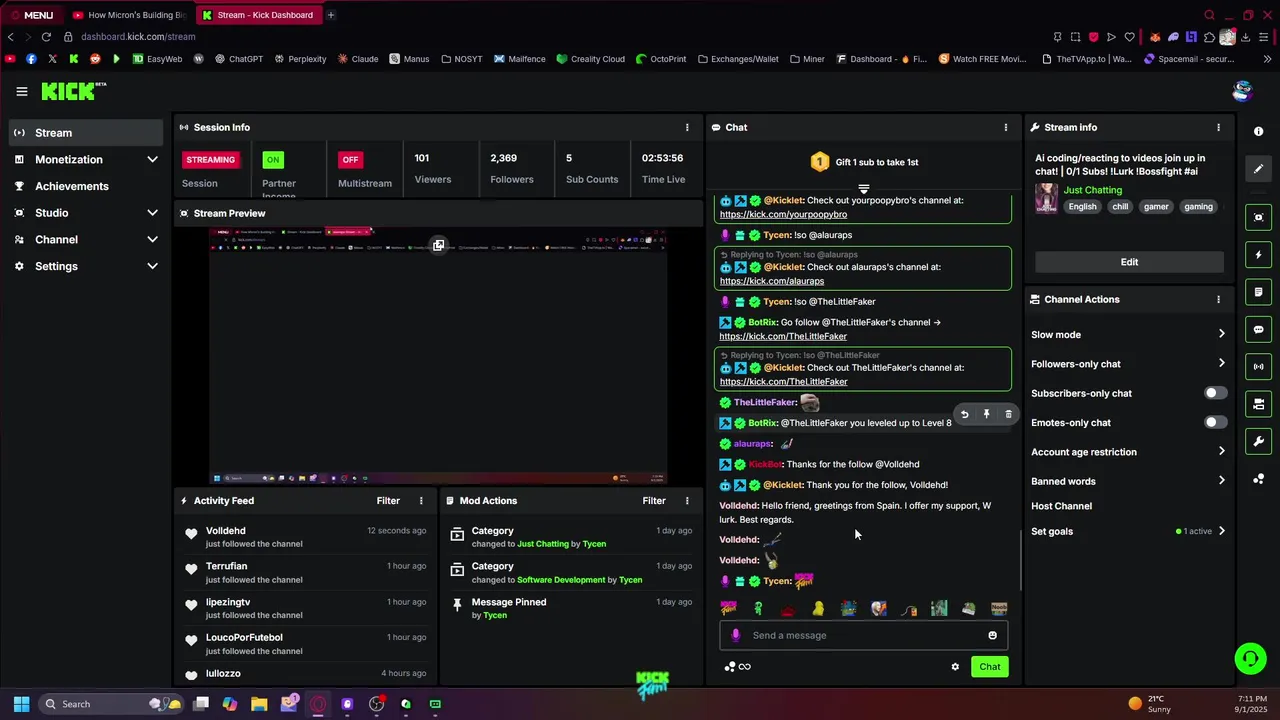Click the user avatar in the top right
The image size is (1280, 720).
coord(1242,91)
